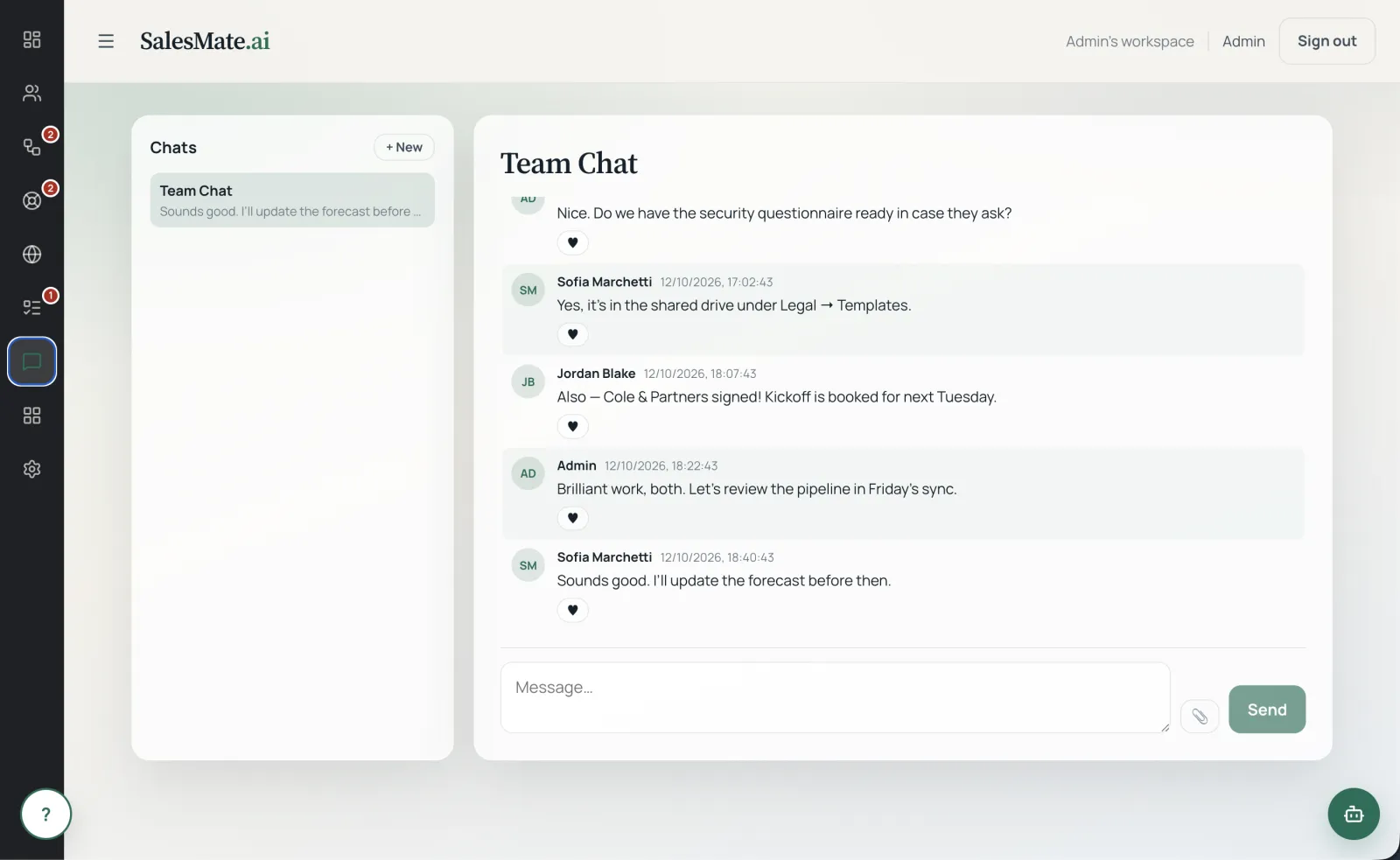The width and height of the screenshot is (1400, 860).
Task: Click the Team Chat heading
Action: 569,164
